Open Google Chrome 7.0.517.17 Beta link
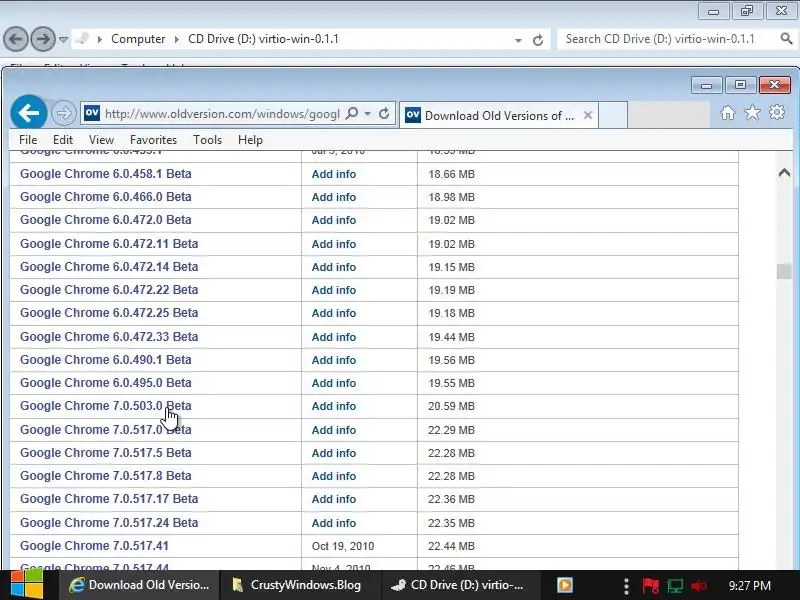Screen dimensions: 800x600 (x=109, y=498)
